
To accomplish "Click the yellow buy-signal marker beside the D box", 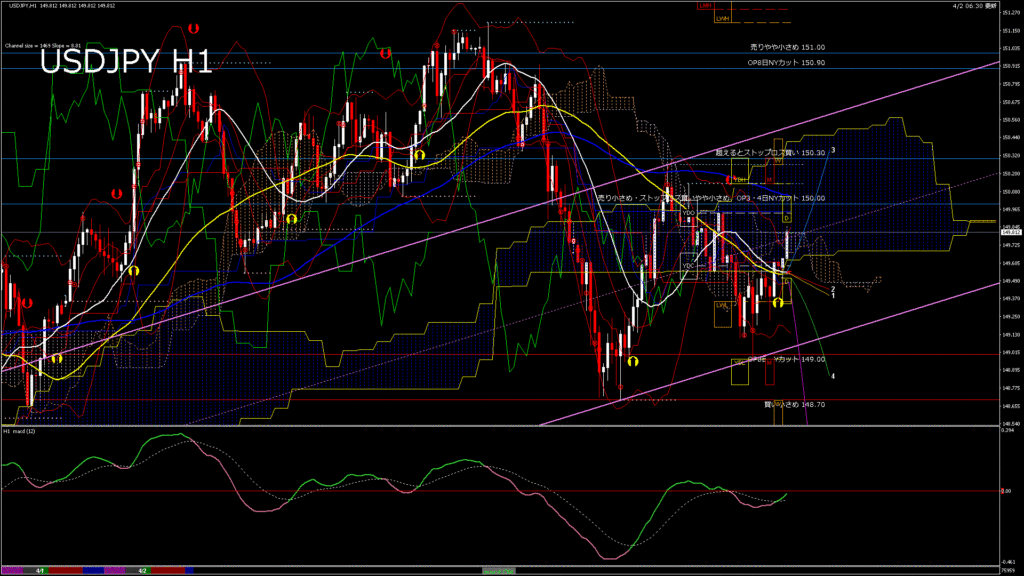I will [x=777, y=301].
